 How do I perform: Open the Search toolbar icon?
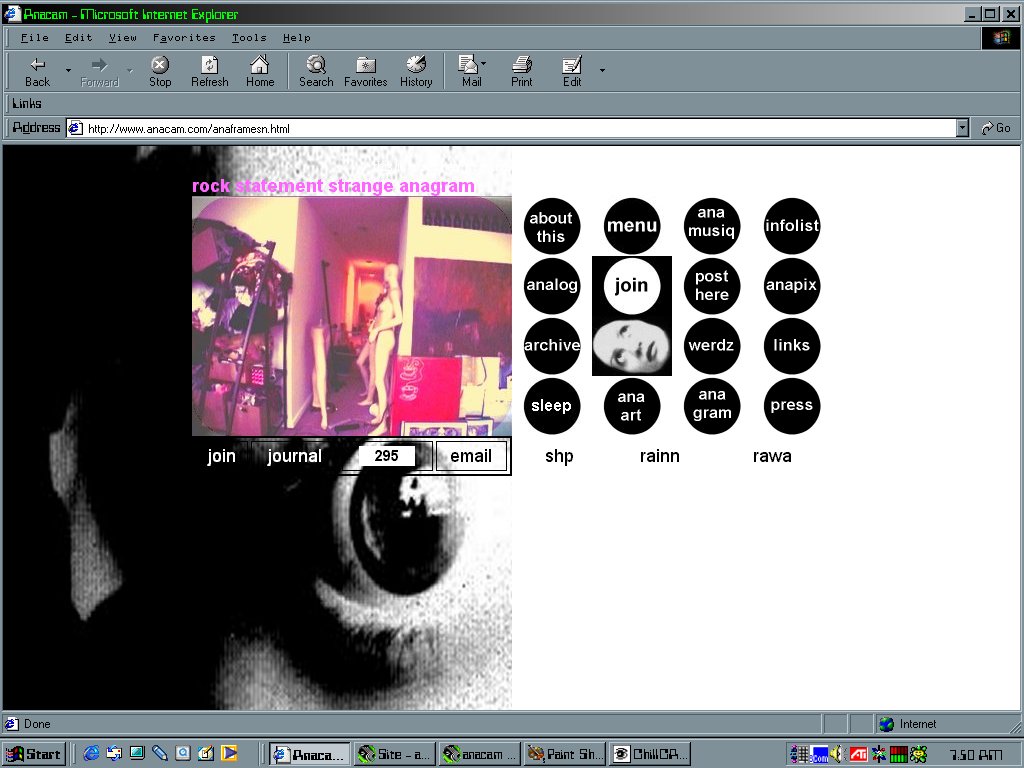click(316, 71)
